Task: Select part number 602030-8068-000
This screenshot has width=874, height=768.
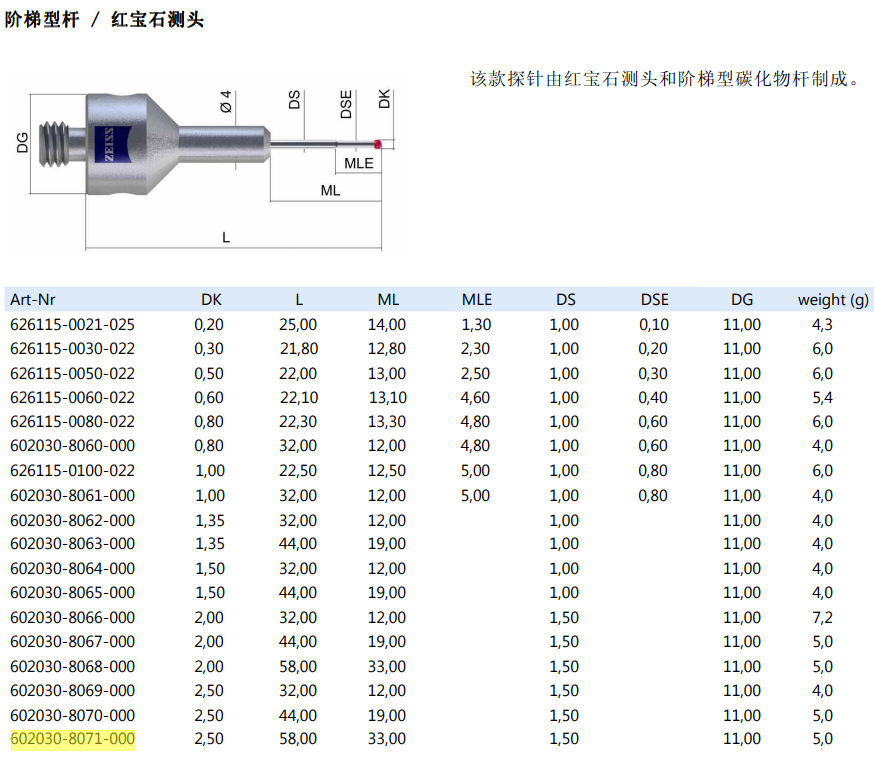Action: [x=71, y=666]
